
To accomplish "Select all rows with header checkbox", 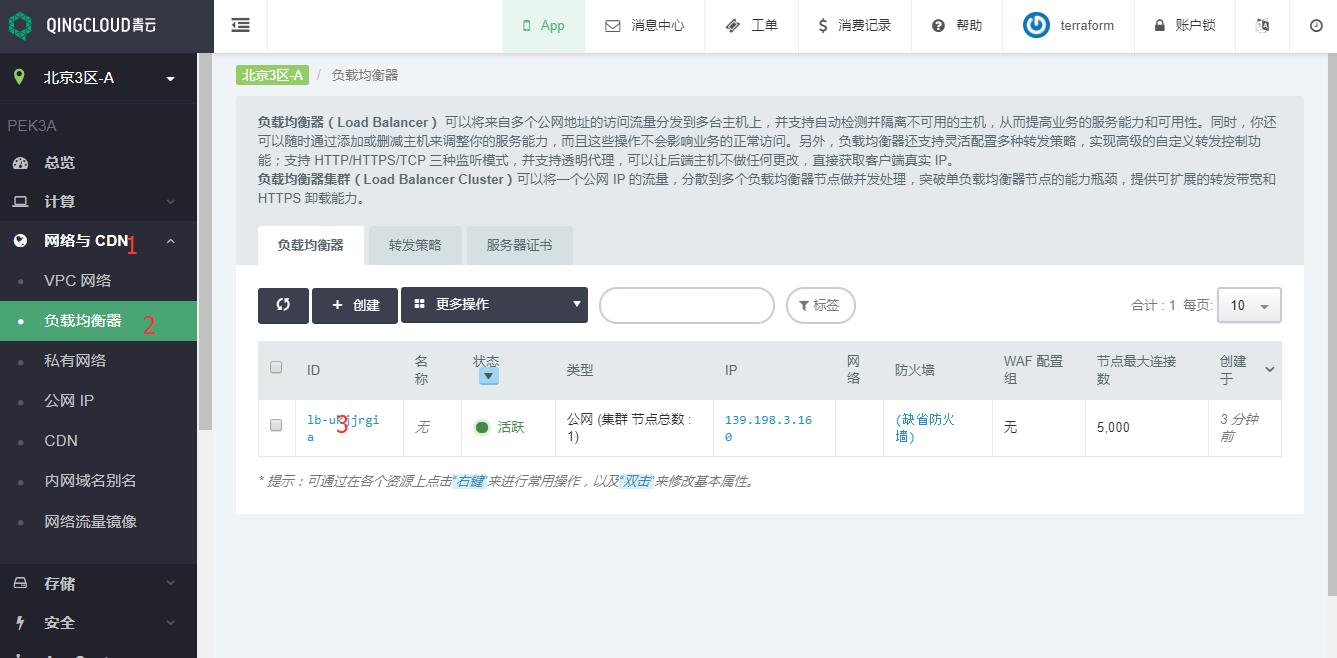I will (276, 367).
